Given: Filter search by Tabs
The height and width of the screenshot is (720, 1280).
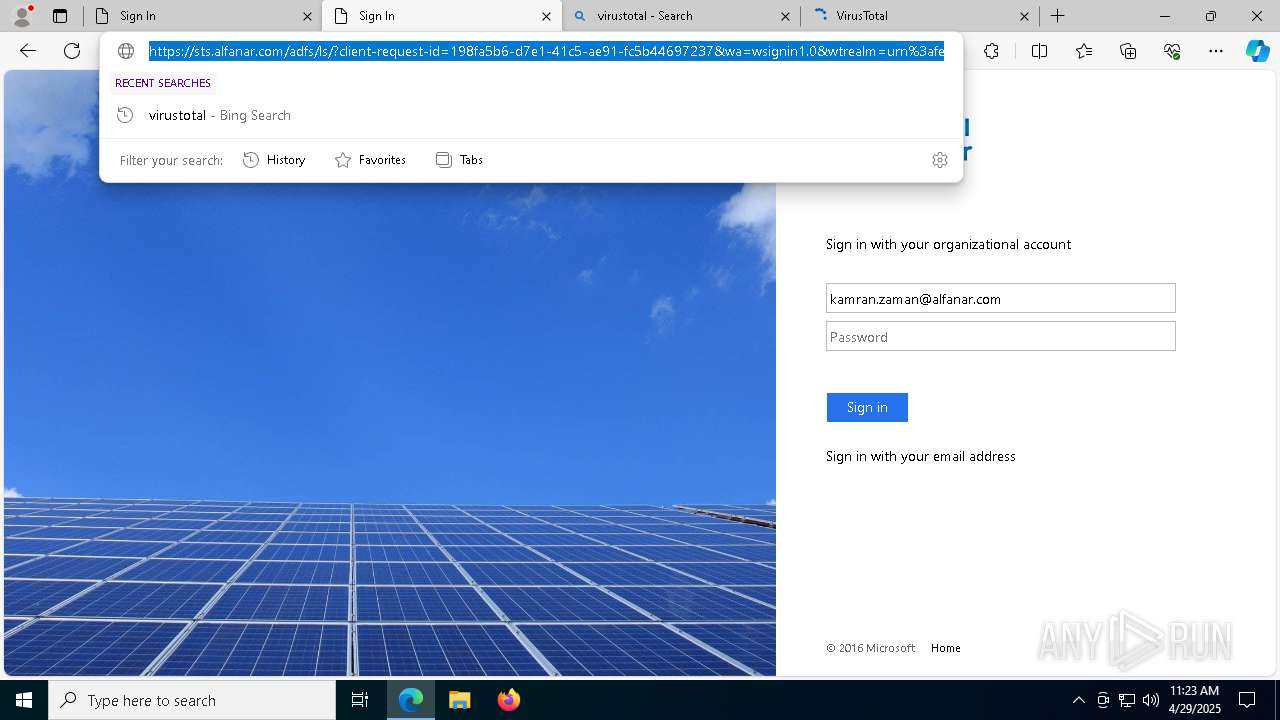Looking at the screenshot, I should pos(459,160).
